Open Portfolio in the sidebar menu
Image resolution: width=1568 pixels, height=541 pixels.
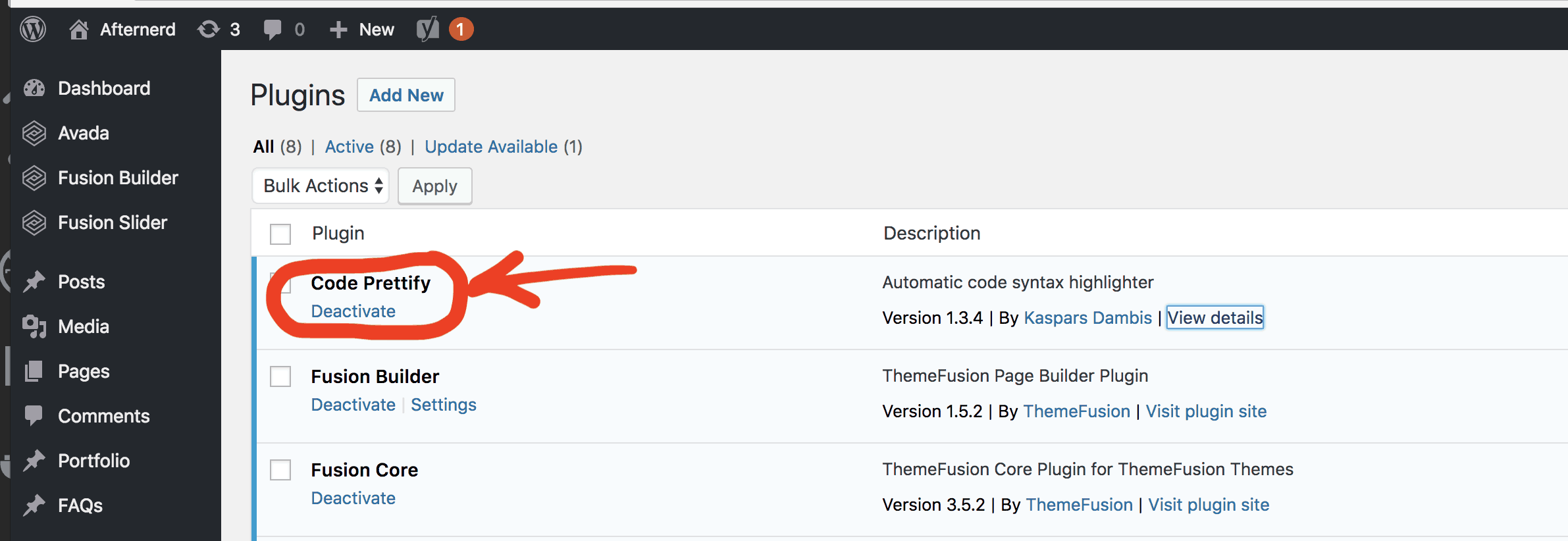tap(94, 461)
